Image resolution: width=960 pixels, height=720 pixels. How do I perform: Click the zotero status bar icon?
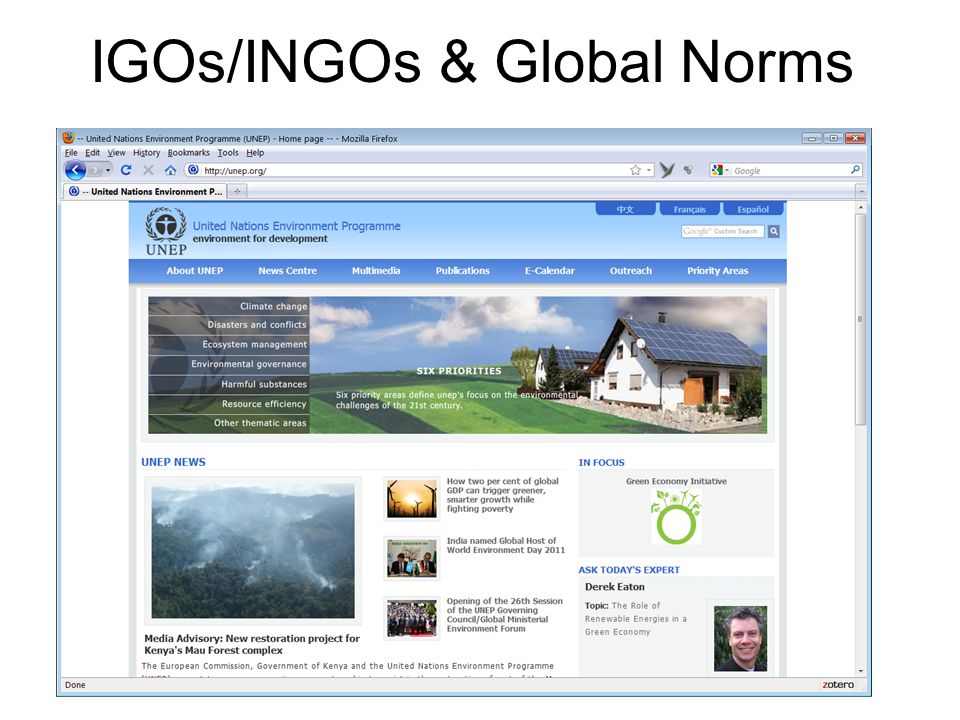(x=838, y=684)
